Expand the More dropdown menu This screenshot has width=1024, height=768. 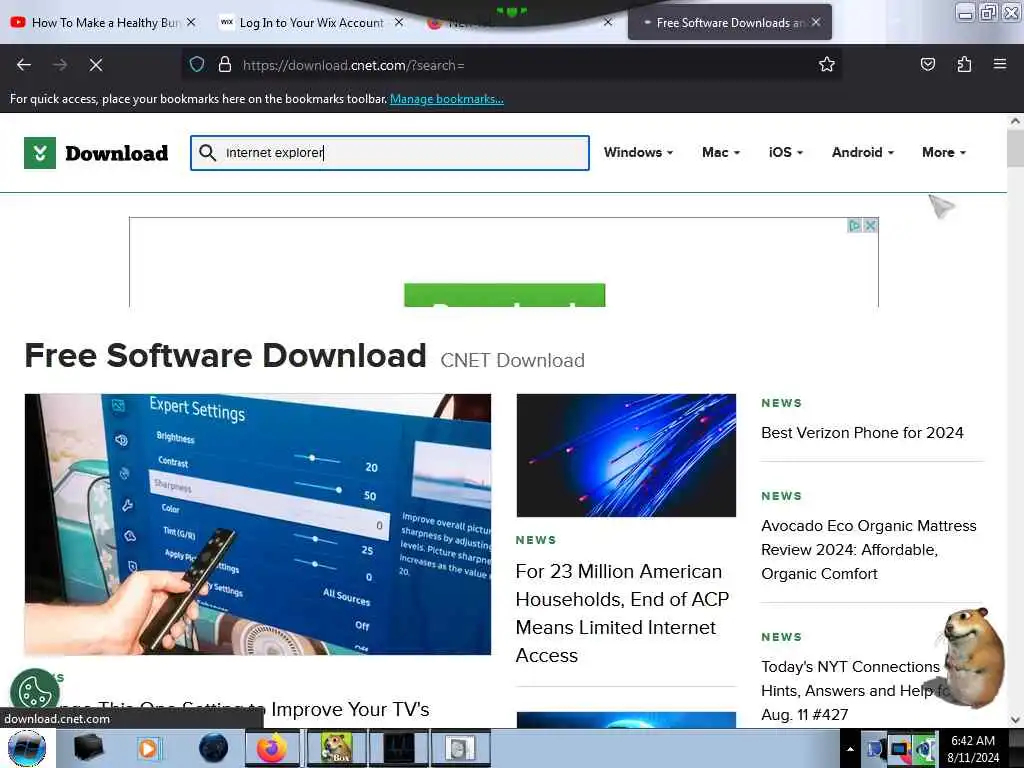pyautogui.click(x=944, y=152)
